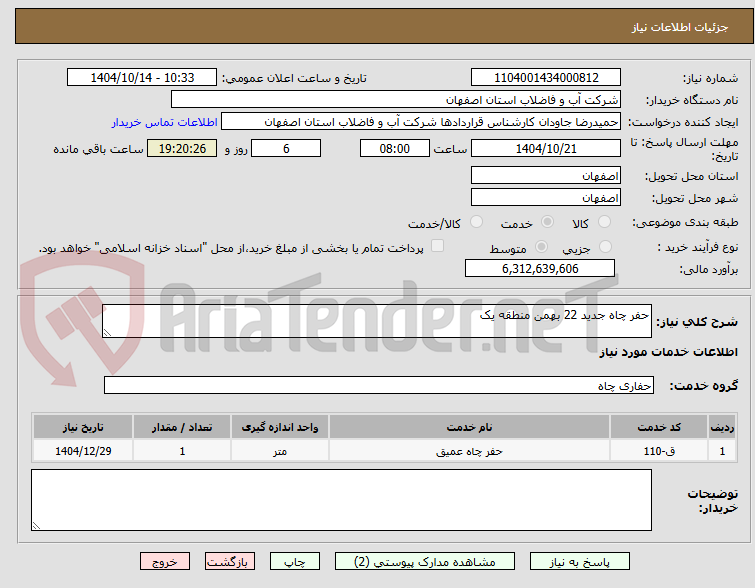755x588 pixels.
Task: Click the بازگشت back button
Action: pyautogui.click(x=230, y=562)
